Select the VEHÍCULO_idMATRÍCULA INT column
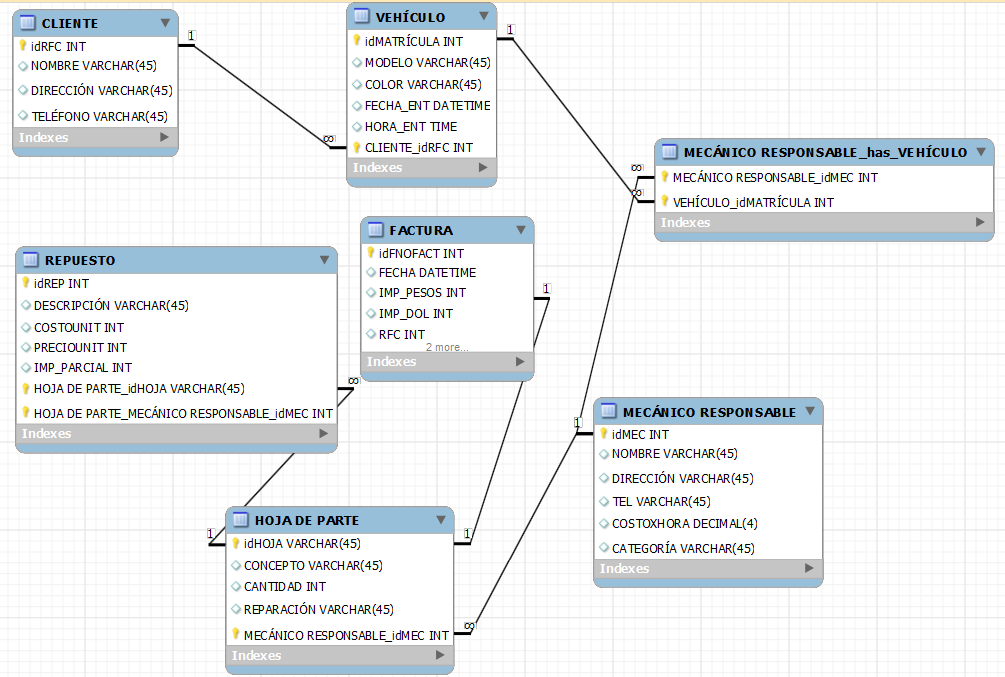The image size is (1005, 677). (x=753, y=202)
